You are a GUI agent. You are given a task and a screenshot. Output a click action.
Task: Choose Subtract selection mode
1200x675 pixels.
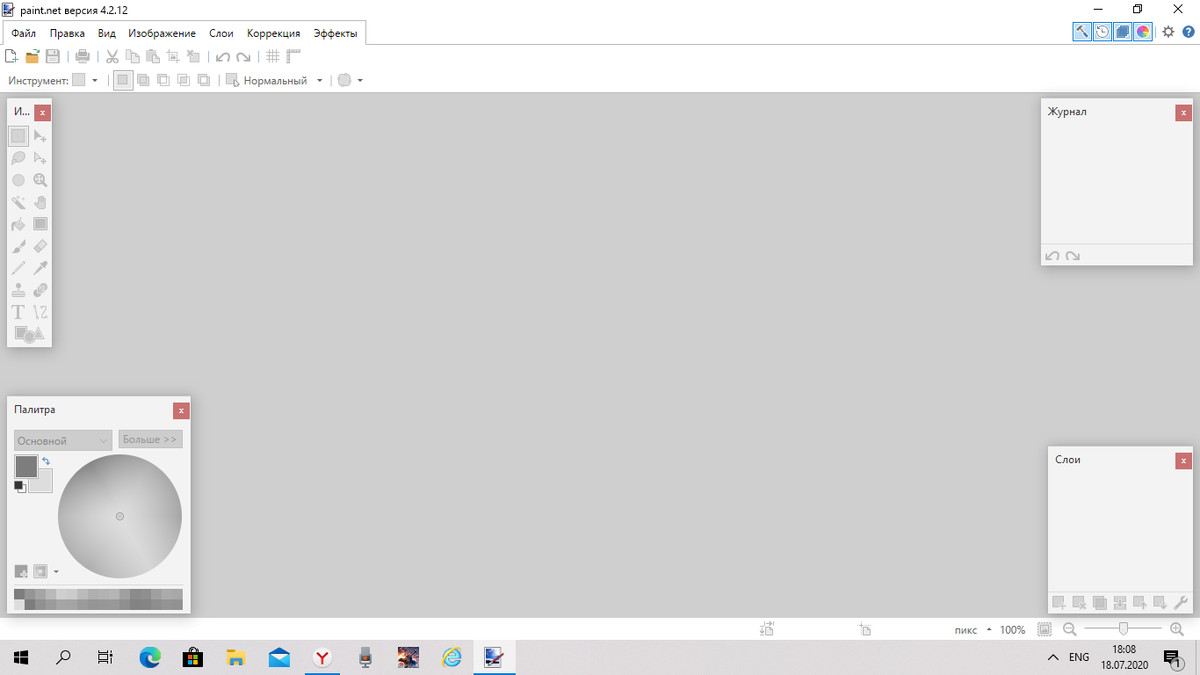point(163,80)
